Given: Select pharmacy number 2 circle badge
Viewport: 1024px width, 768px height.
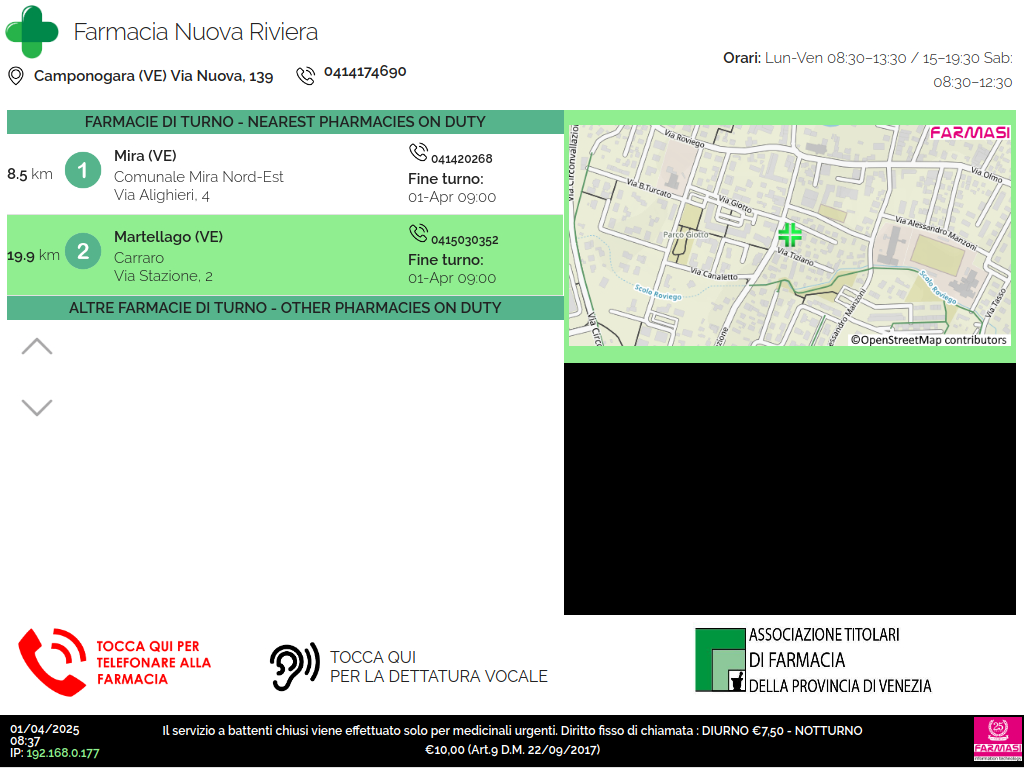Looking at the screenshot, I should 83,252.
